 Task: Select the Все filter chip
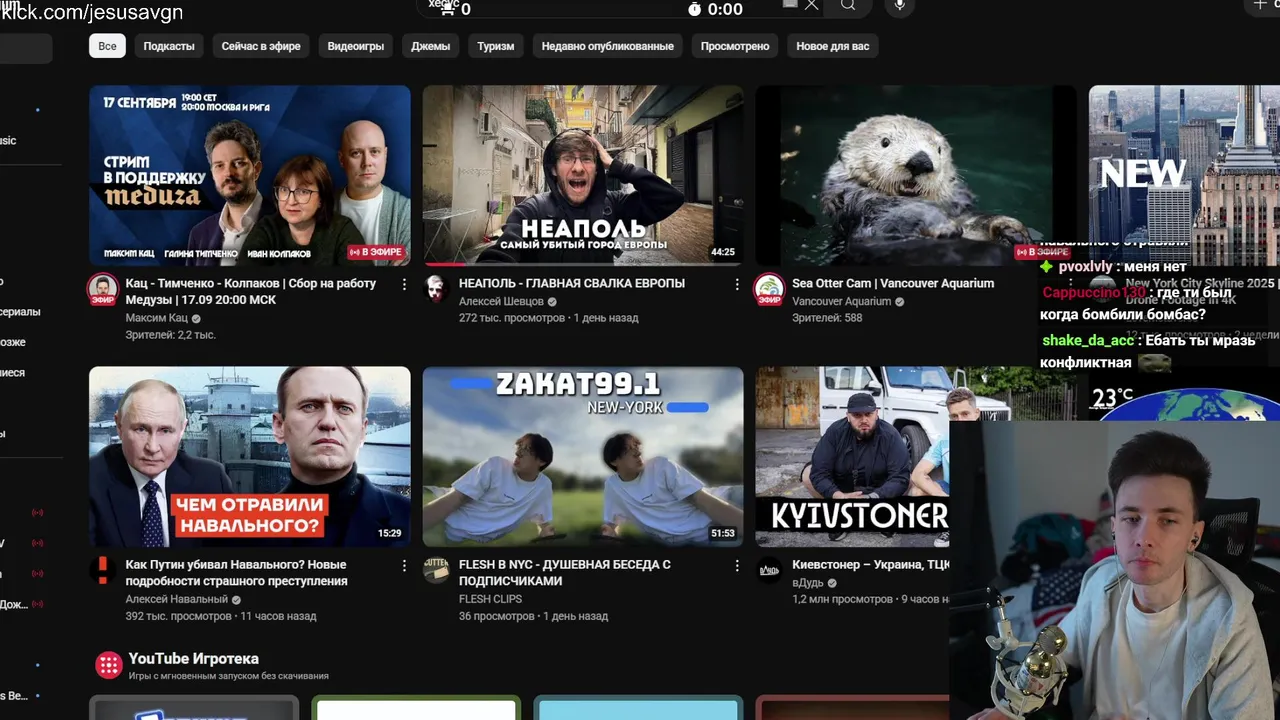[107, 46]
